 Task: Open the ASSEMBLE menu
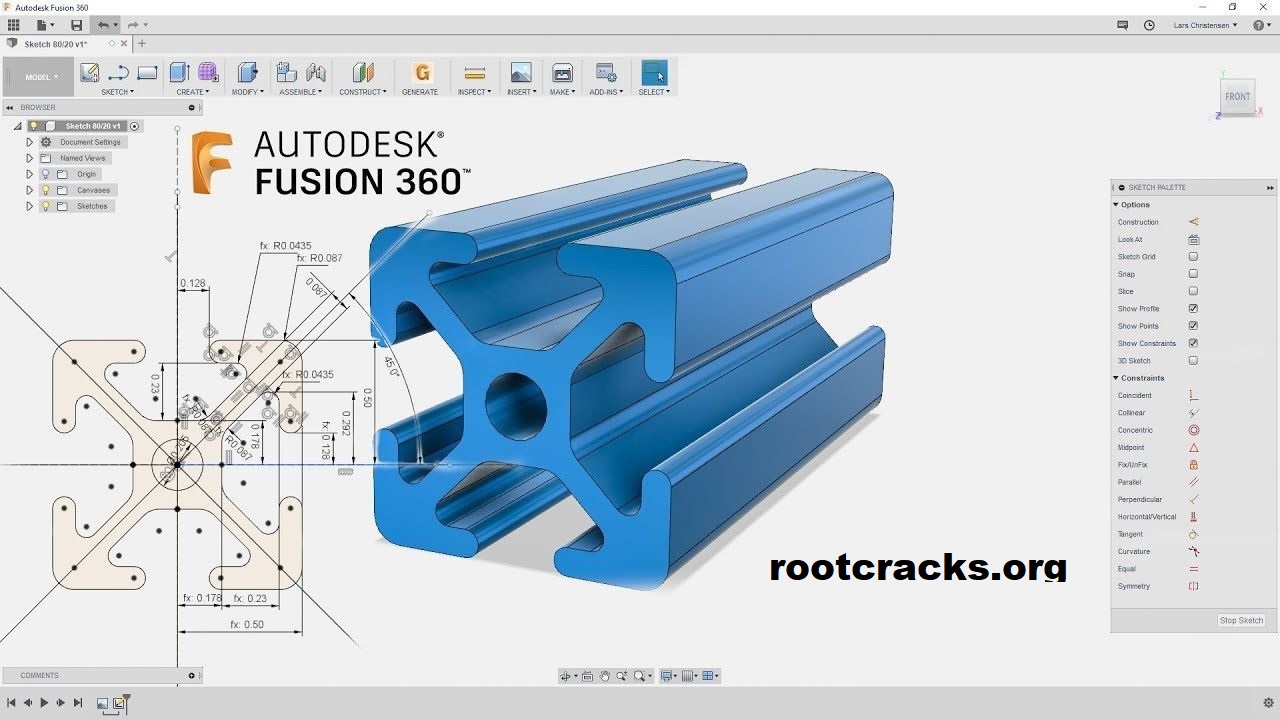coord(301,92)
